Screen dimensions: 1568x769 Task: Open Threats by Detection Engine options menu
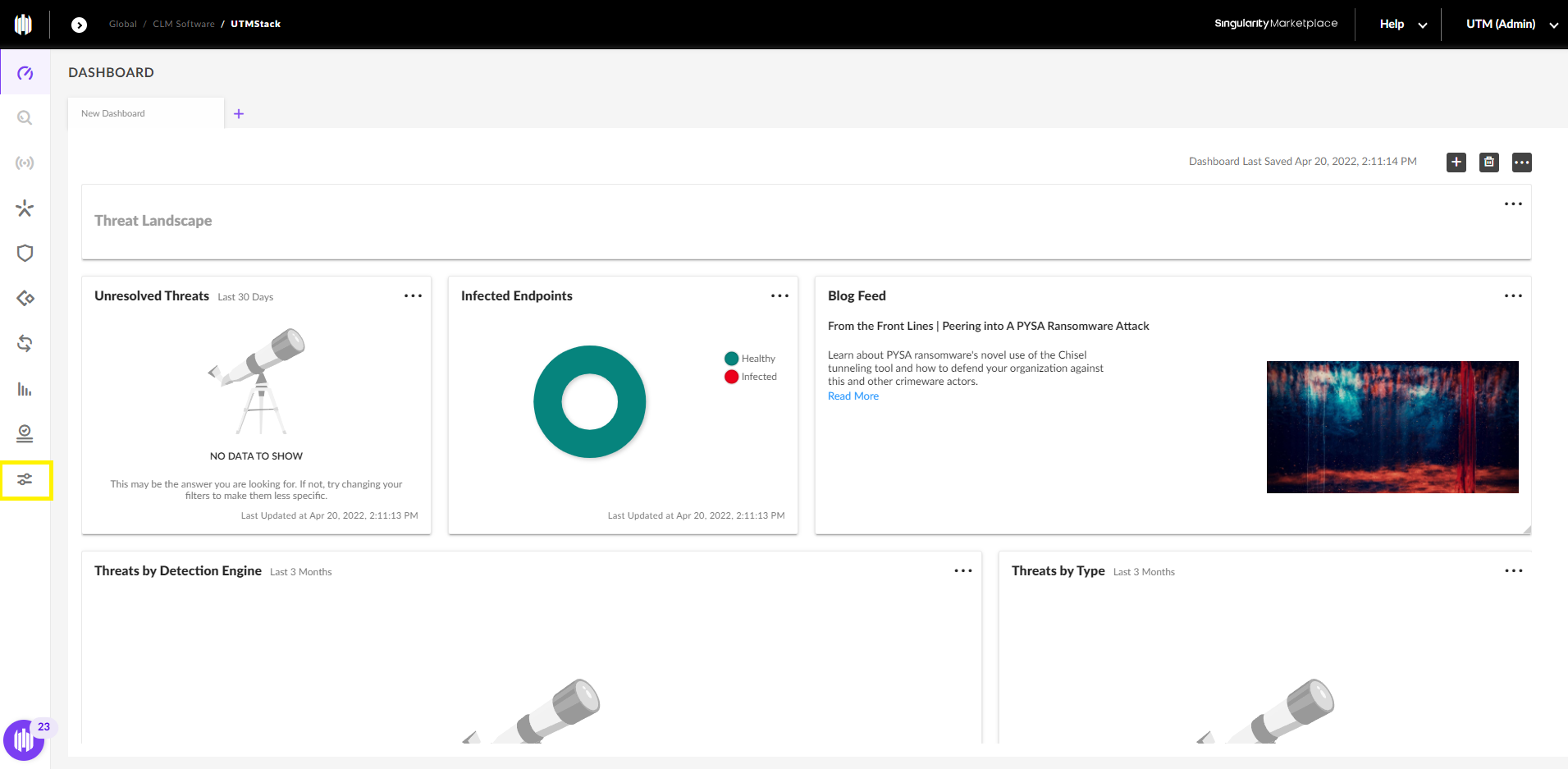coord(963,570)
